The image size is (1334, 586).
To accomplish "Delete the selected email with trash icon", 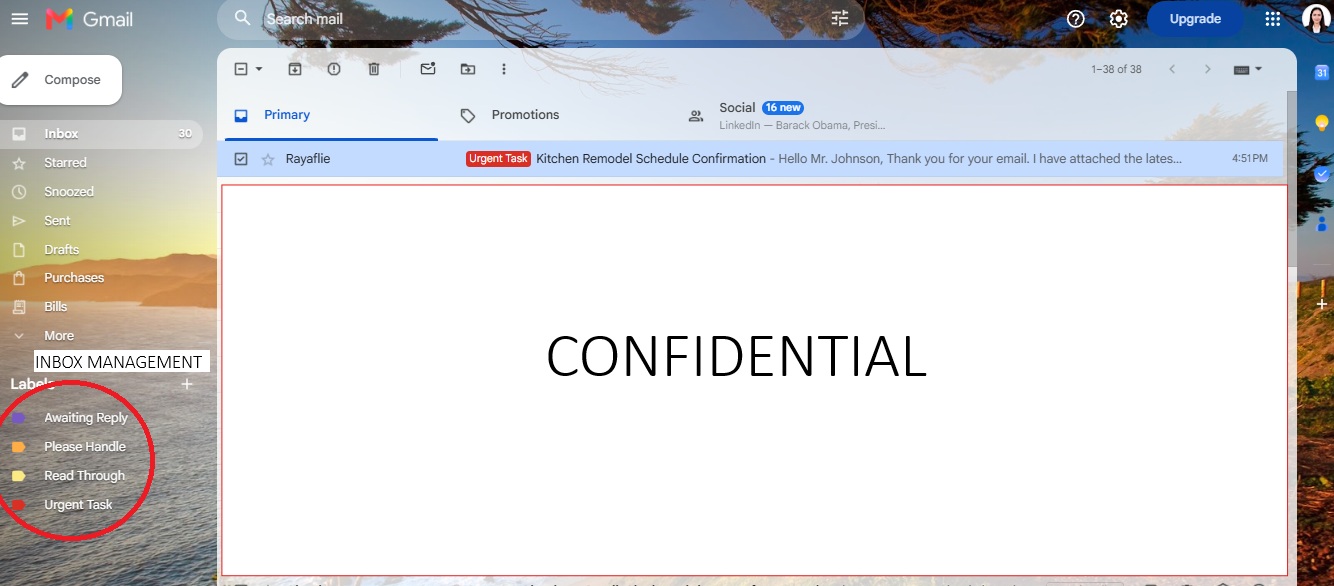I will pos(374,69).
